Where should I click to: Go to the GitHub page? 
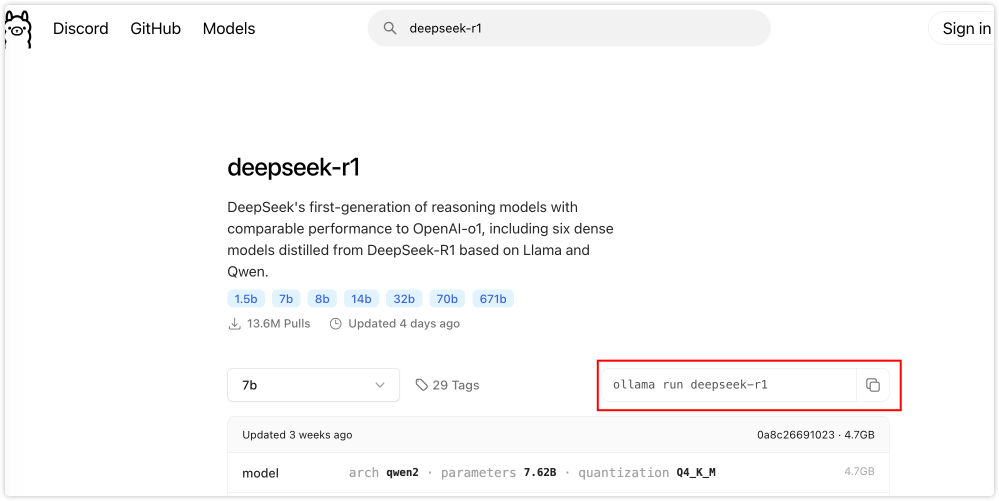pos(155,29)
